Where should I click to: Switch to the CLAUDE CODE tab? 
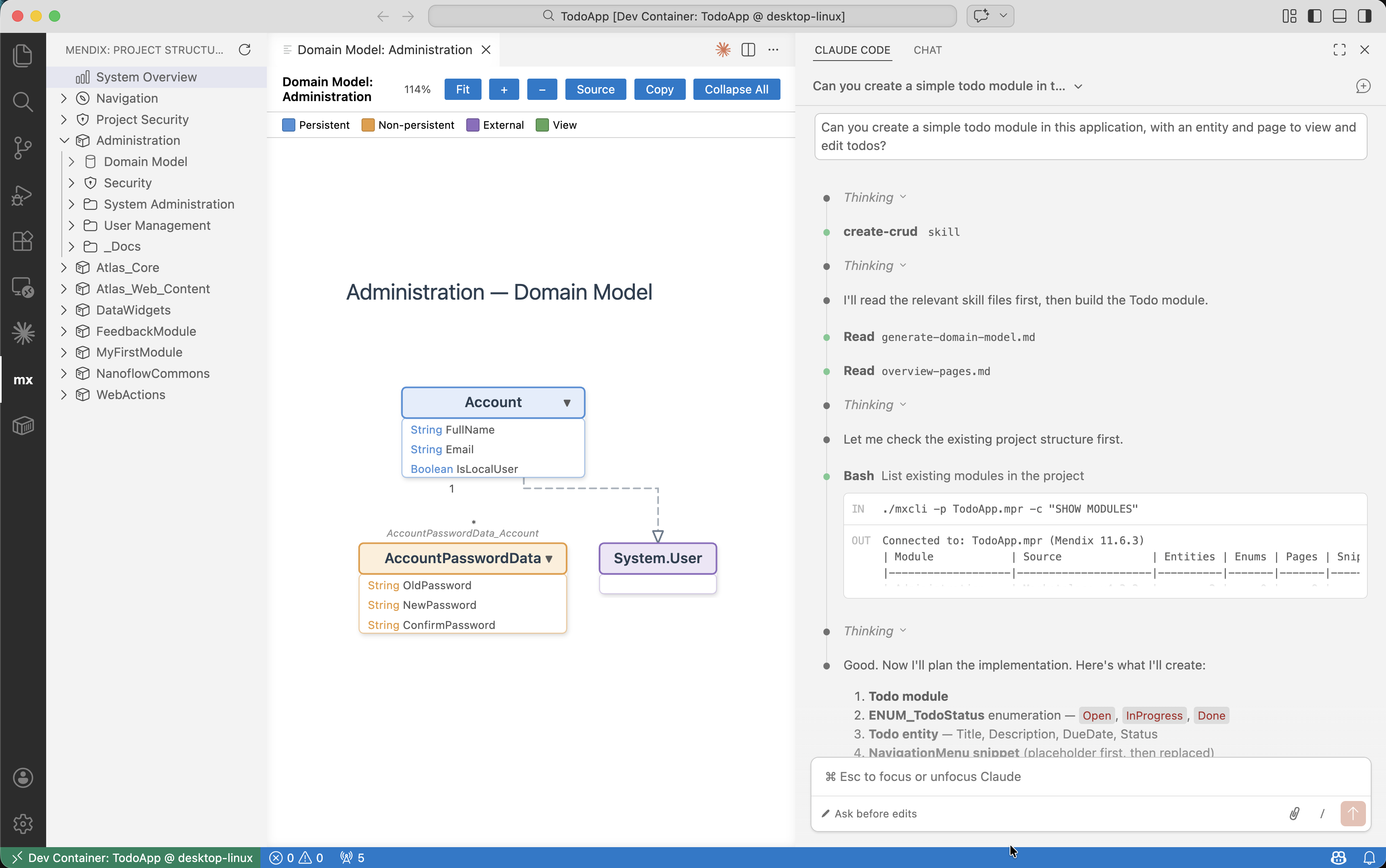(852, 50)
